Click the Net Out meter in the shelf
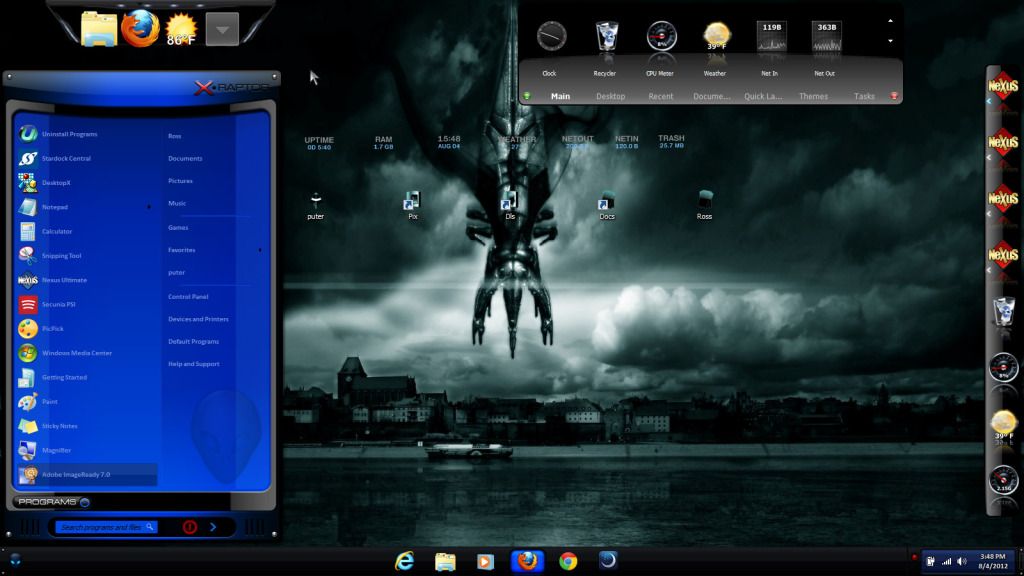The height and width of the screenshot is (576, 1024). point(826,35)
